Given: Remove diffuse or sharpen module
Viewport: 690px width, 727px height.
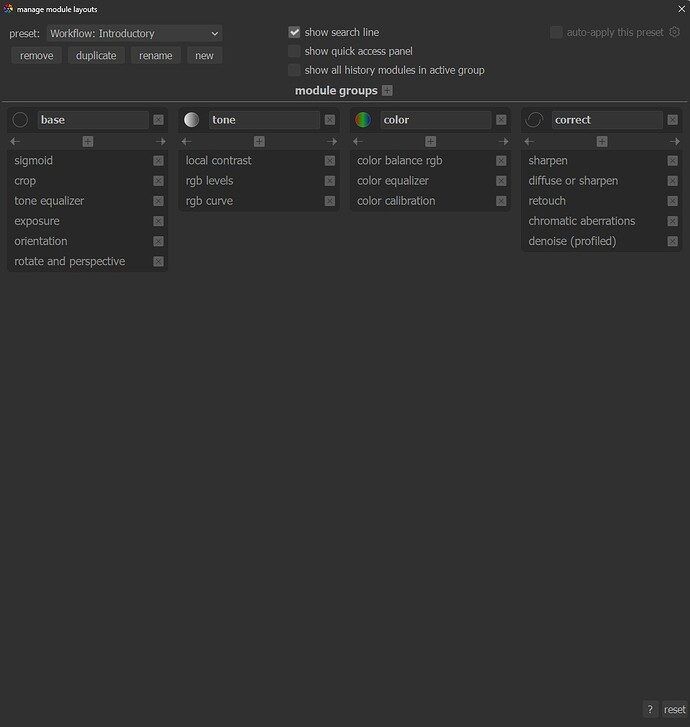Looking at the screenshot, I should click(x=673, y=181).
